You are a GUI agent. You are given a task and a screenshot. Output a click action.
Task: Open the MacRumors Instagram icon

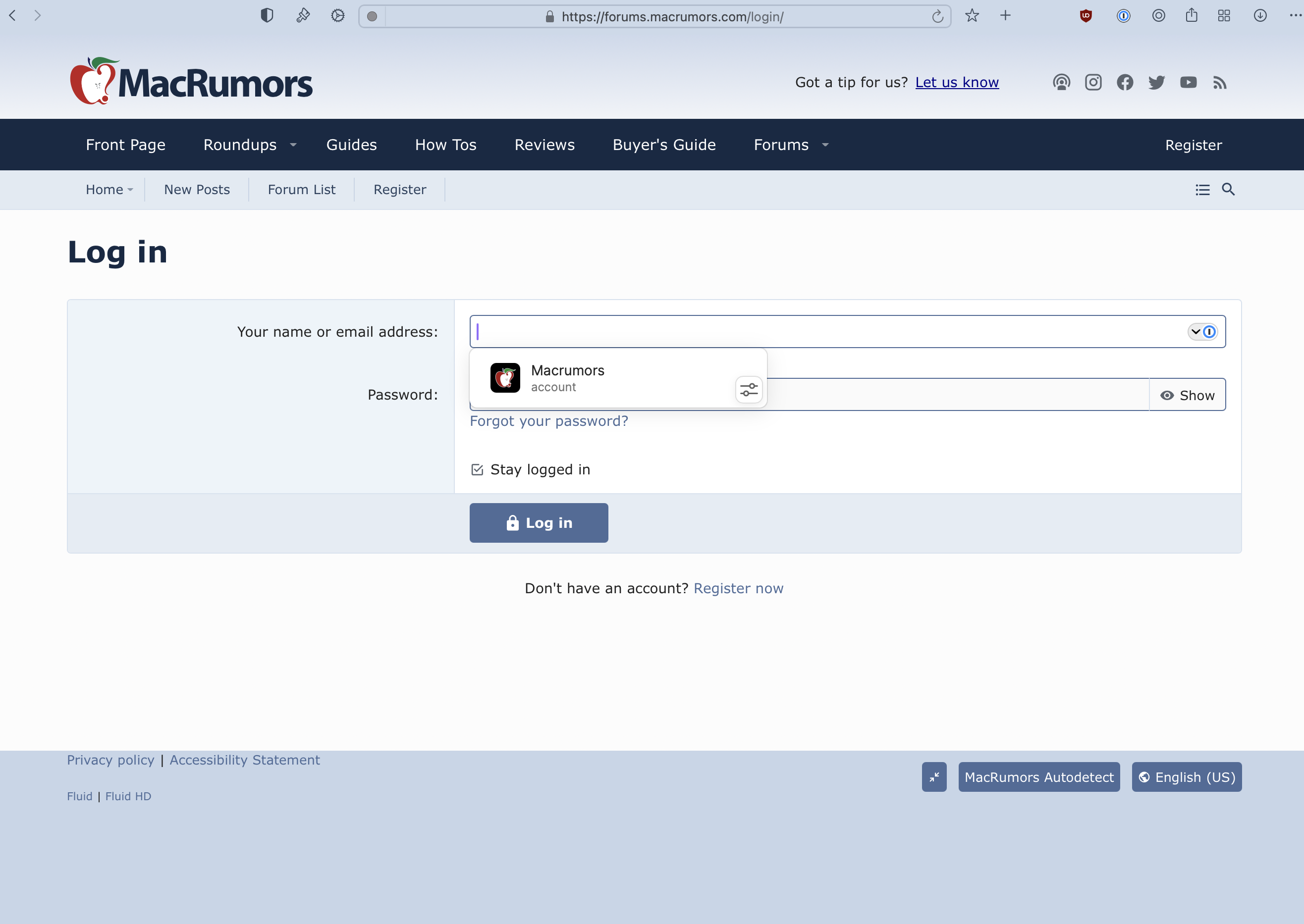pyautogui.click(x=1093, y=83)
